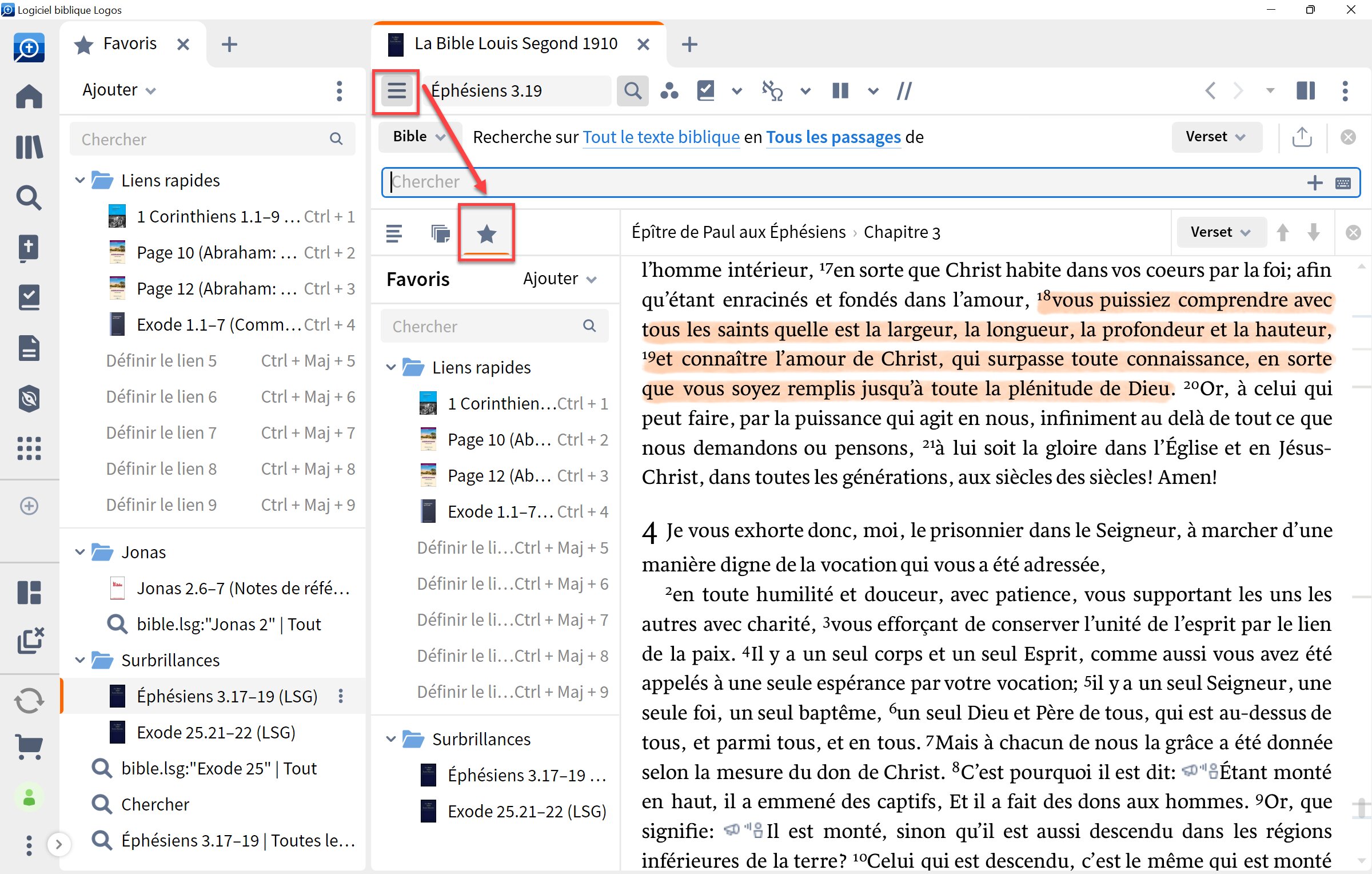The image size is (1372, 874).
Task: Click the Tout le texte biblique link
Action: point(661,137)
